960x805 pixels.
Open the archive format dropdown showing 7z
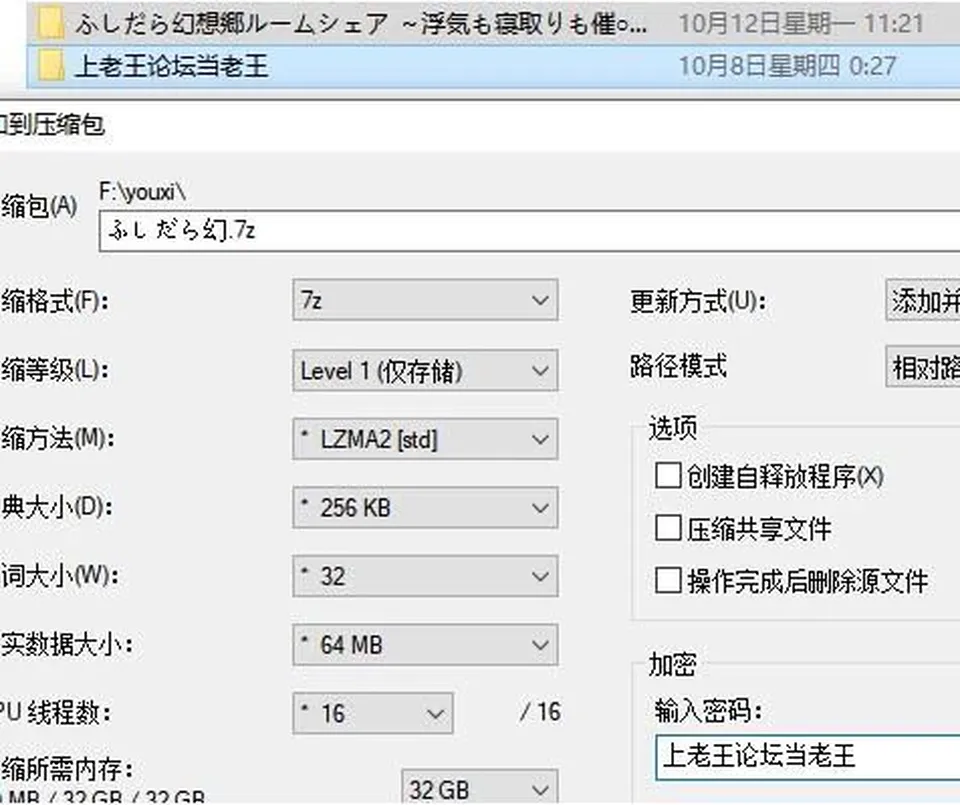pyautogui.click(x=425, y=300)
